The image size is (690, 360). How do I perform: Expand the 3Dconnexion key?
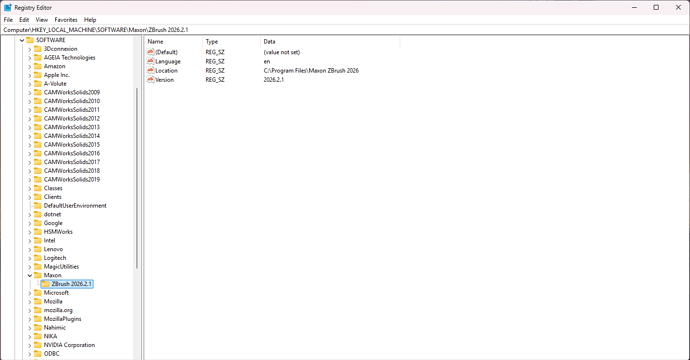pos(30,49)
